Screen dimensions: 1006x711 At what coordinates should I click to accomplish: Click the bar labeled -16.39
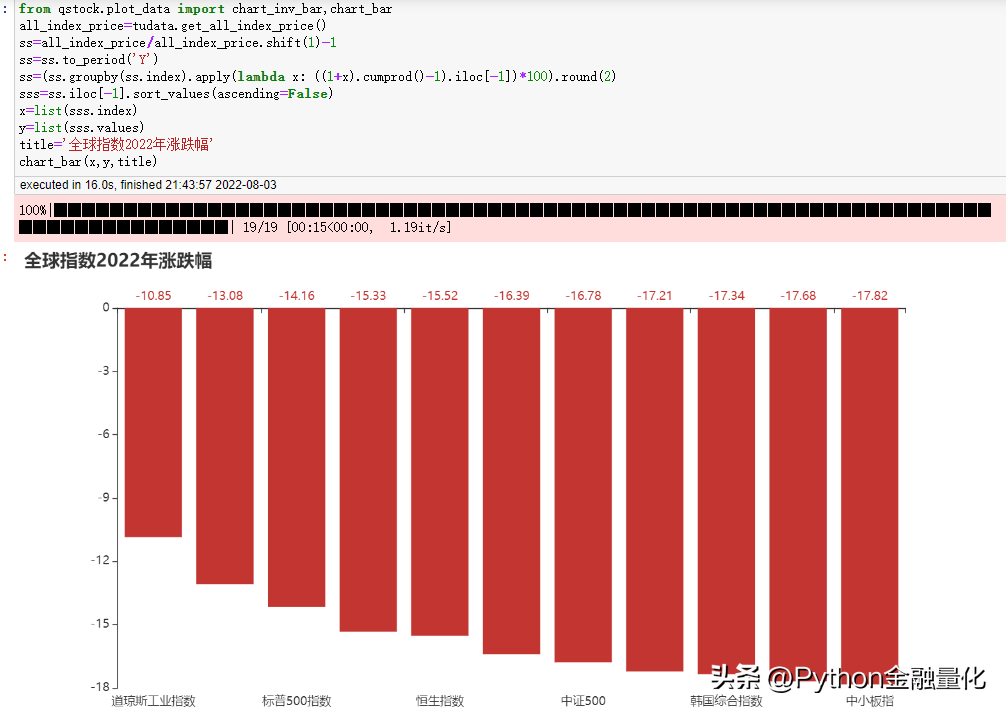coord(511,481)
